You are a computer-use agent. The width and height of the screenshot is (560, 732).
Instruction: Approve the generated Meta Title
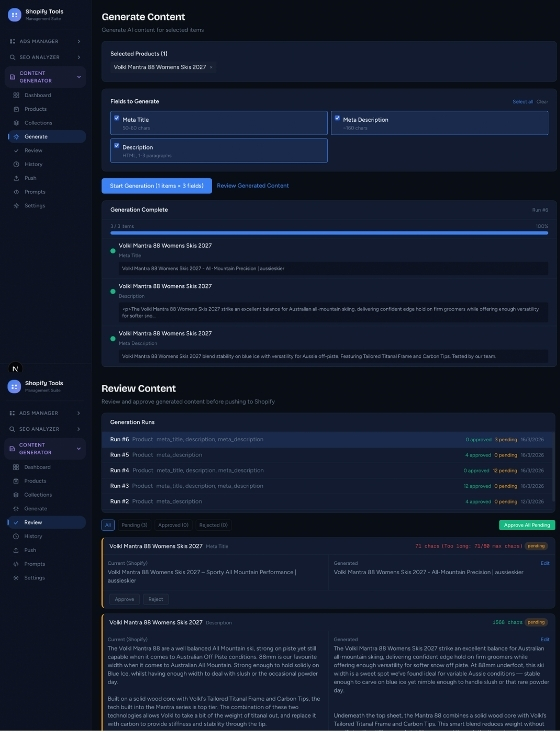tap(124, 599)
